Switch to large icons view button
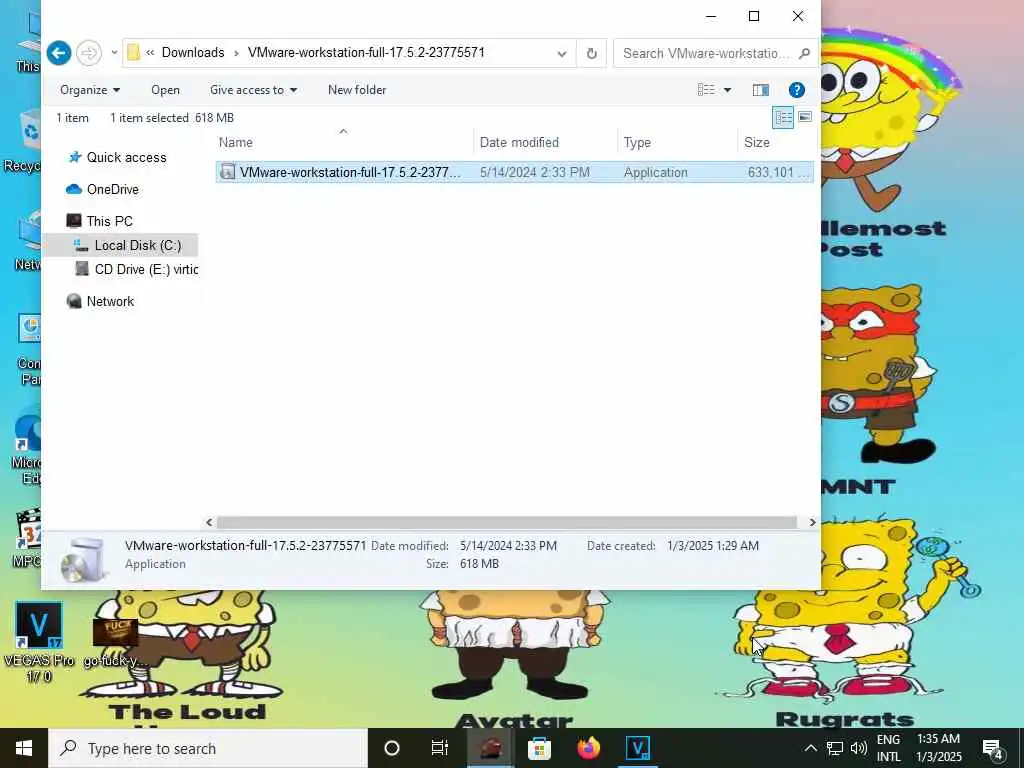The image size is (1024, 768). click(x=805, y=118)
